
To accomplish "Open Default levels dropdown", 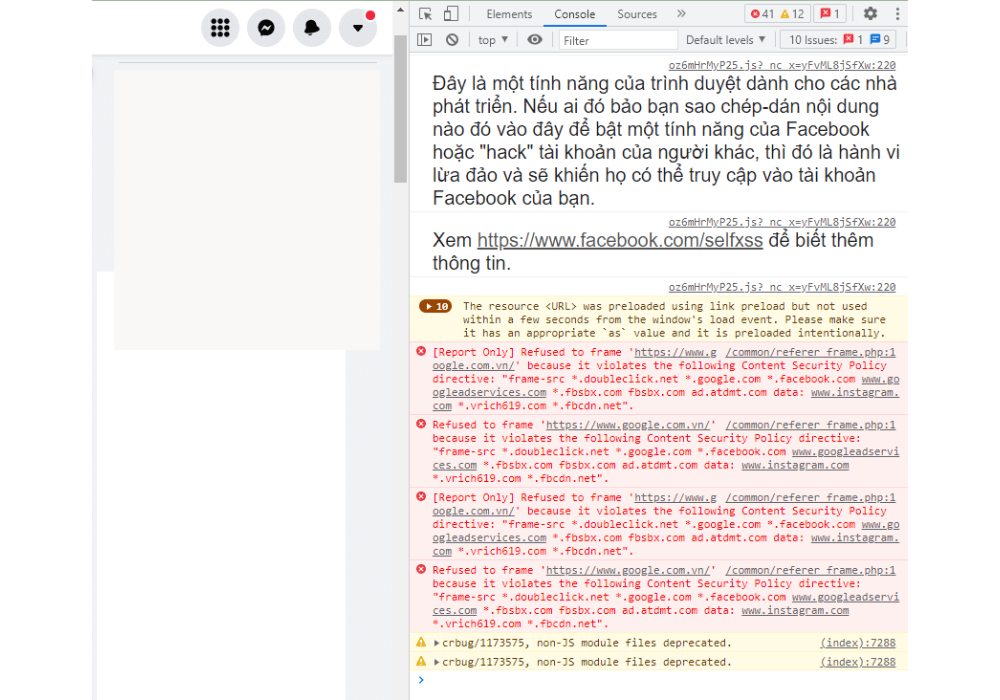I will 726,40.
